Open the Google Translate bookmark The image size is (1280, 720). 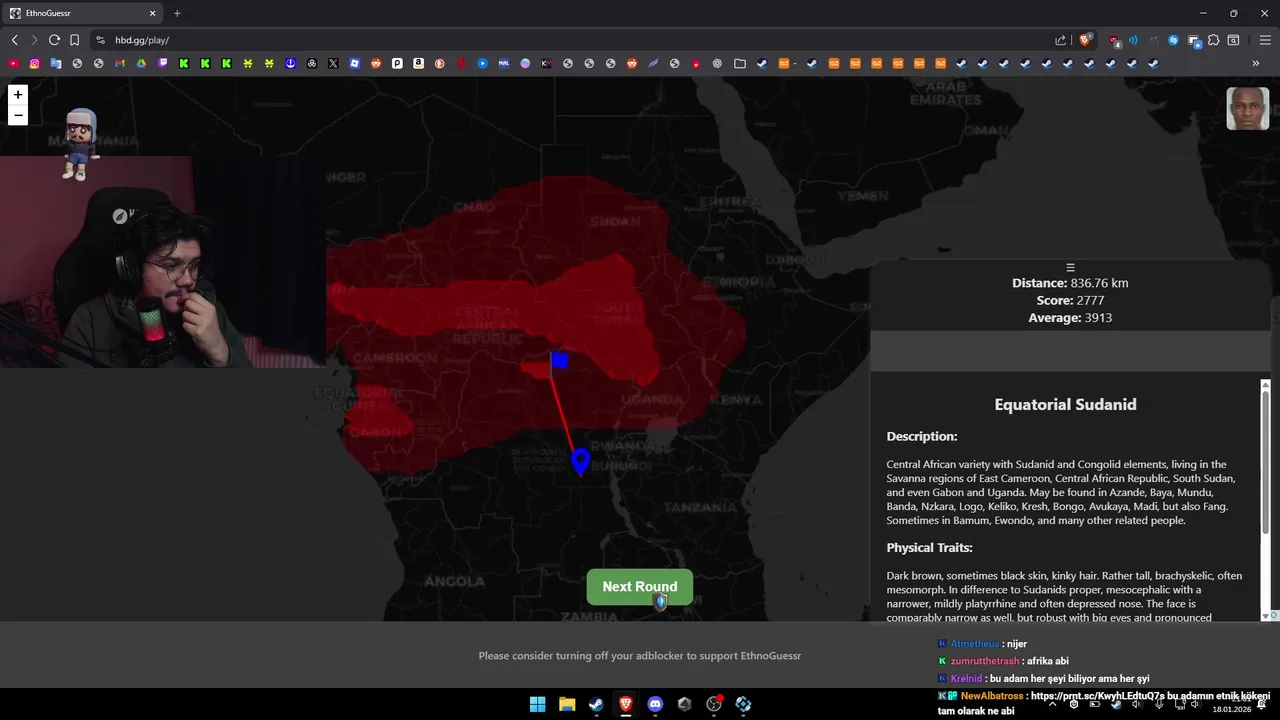pos(56,63)
